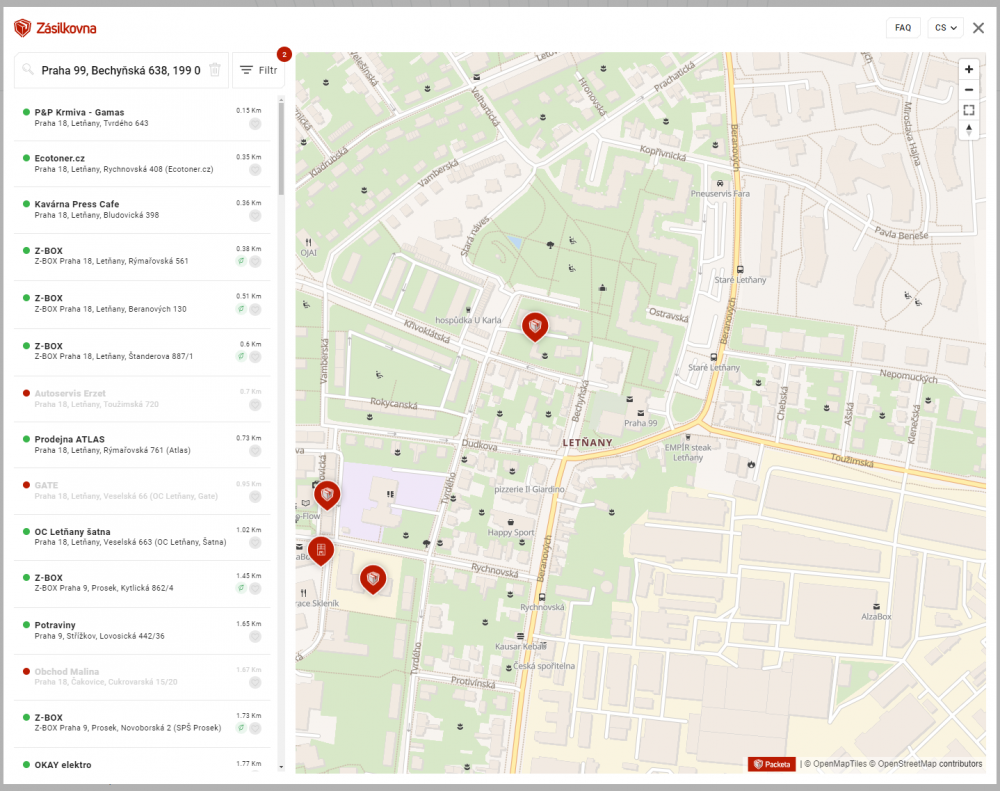The image size is (1000, 791).
Task: Select P&P Krmiva - Gamas in list
Action: [142, 117]
